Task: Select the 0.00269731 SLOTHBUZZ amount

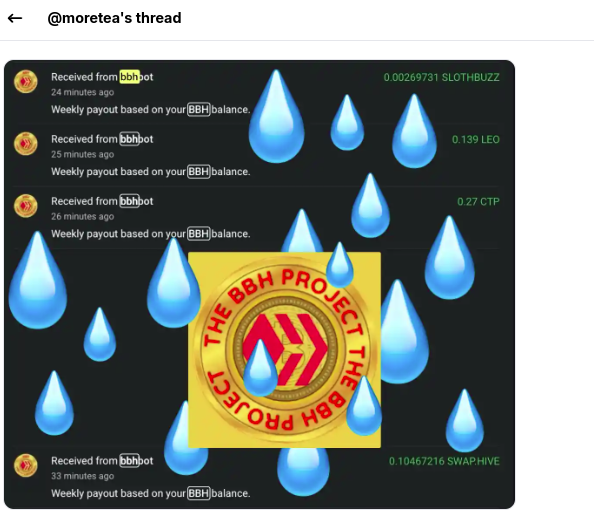Action: pyautogui.click(x=441, y=78)
